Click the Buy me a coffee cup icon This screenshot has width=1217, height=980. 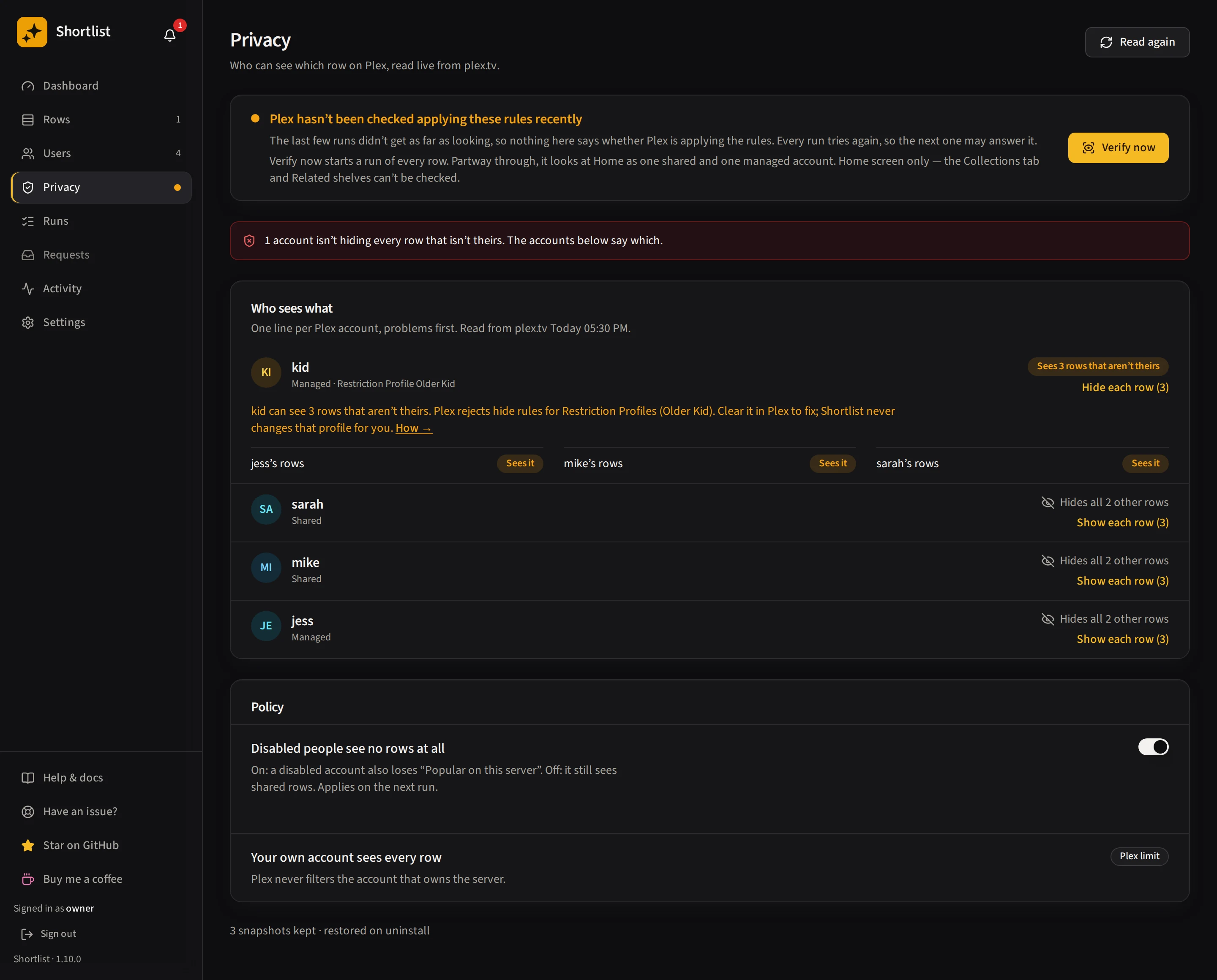[x=27, y=879]
